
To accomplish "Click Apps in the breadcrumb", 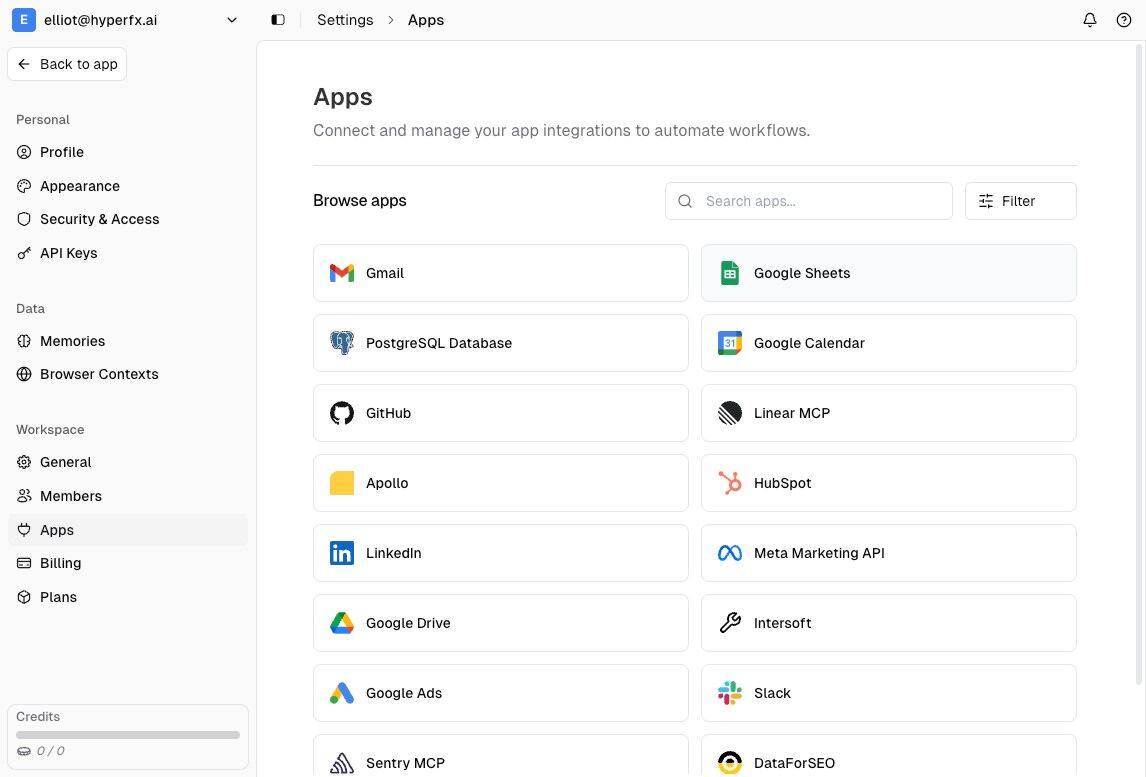I will 425,20.
